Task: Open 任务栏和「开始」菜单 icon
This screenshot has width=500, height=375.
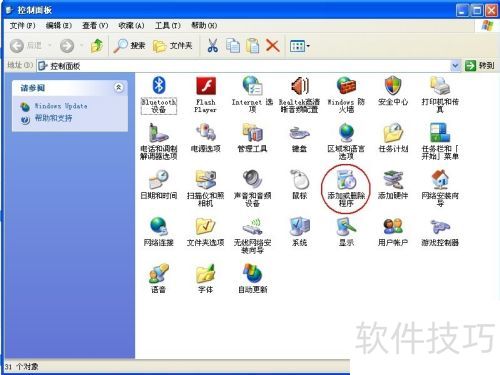Action: (440, 142)
